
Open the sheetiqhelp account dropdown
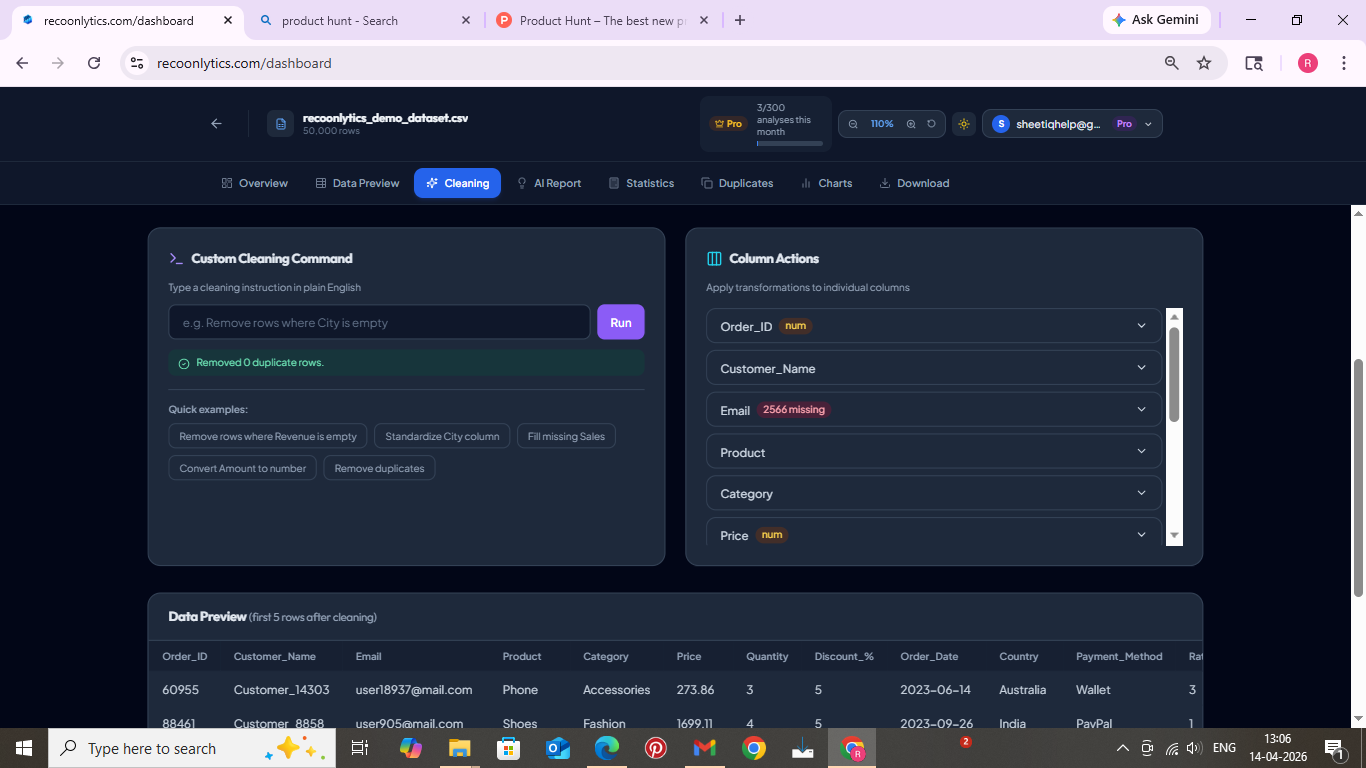[1072, 124]
